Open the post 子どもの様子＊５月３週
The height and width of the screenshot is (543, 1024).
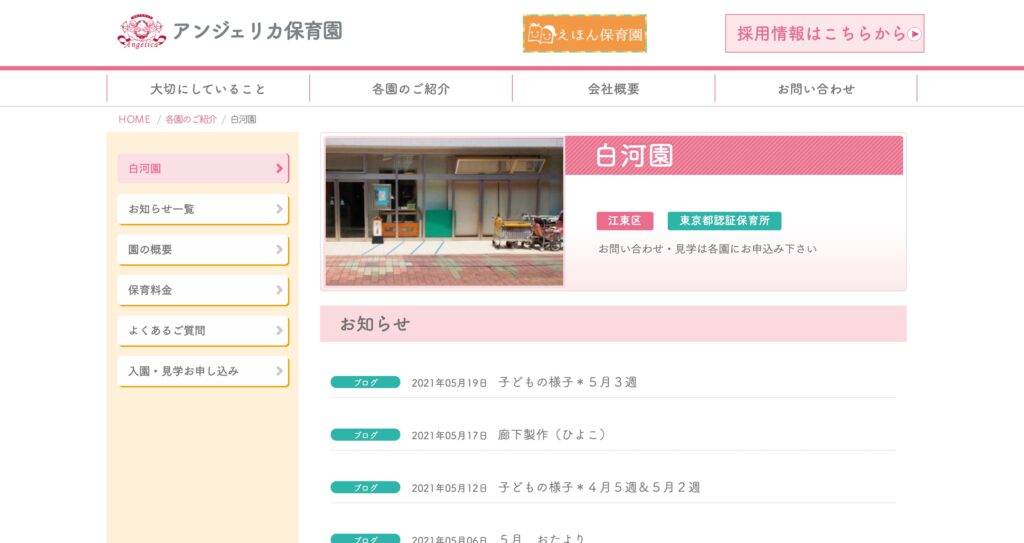point(568,382)
